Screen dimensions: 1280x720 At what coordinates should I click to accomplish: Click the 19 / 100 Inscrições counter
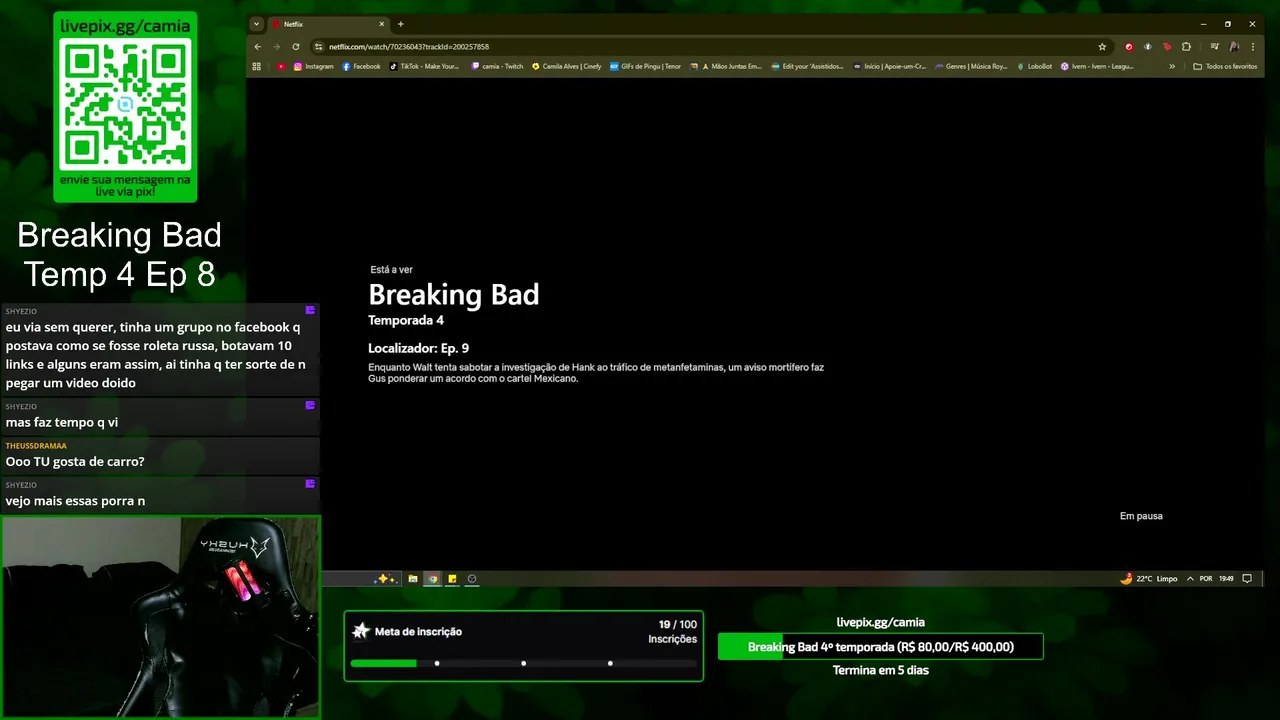[x=672, y=631]
